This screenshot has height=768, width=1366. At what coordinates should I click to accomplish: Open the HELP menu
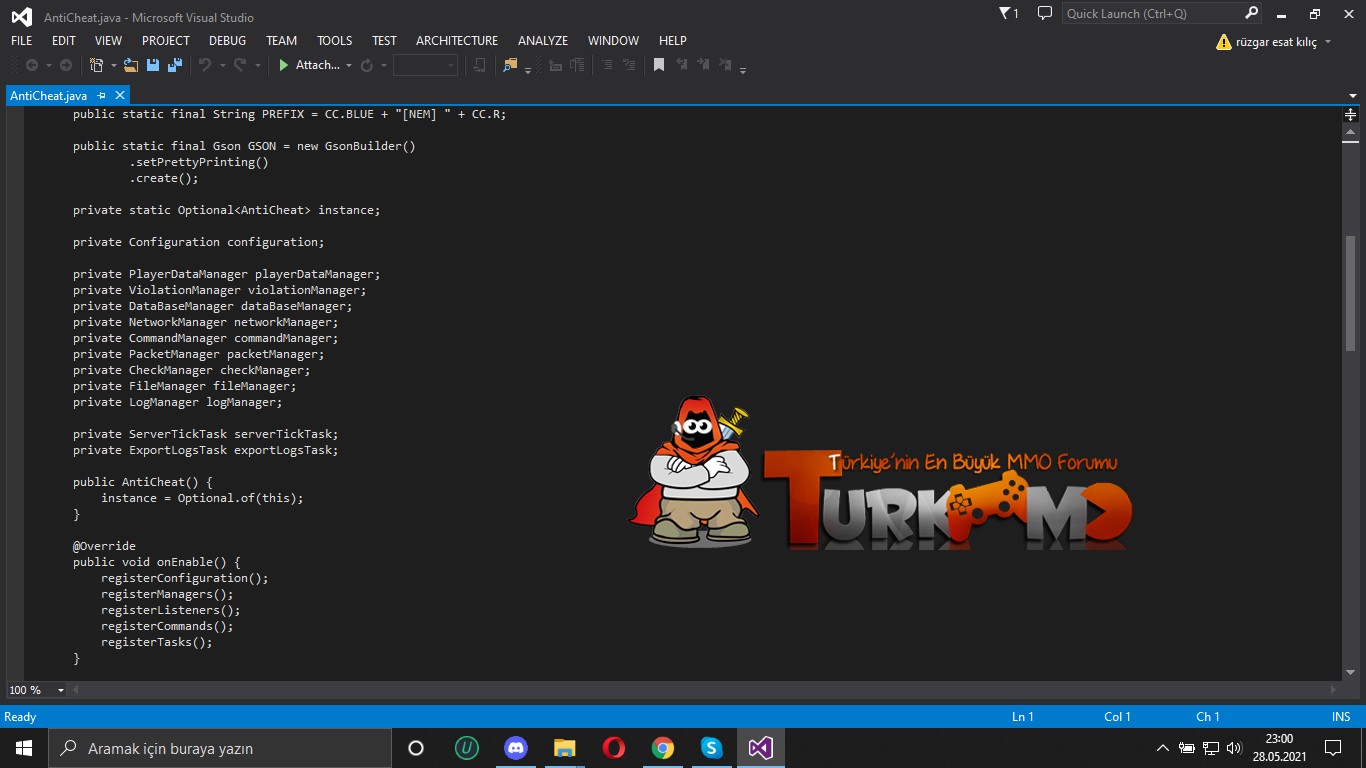[673, 41]
